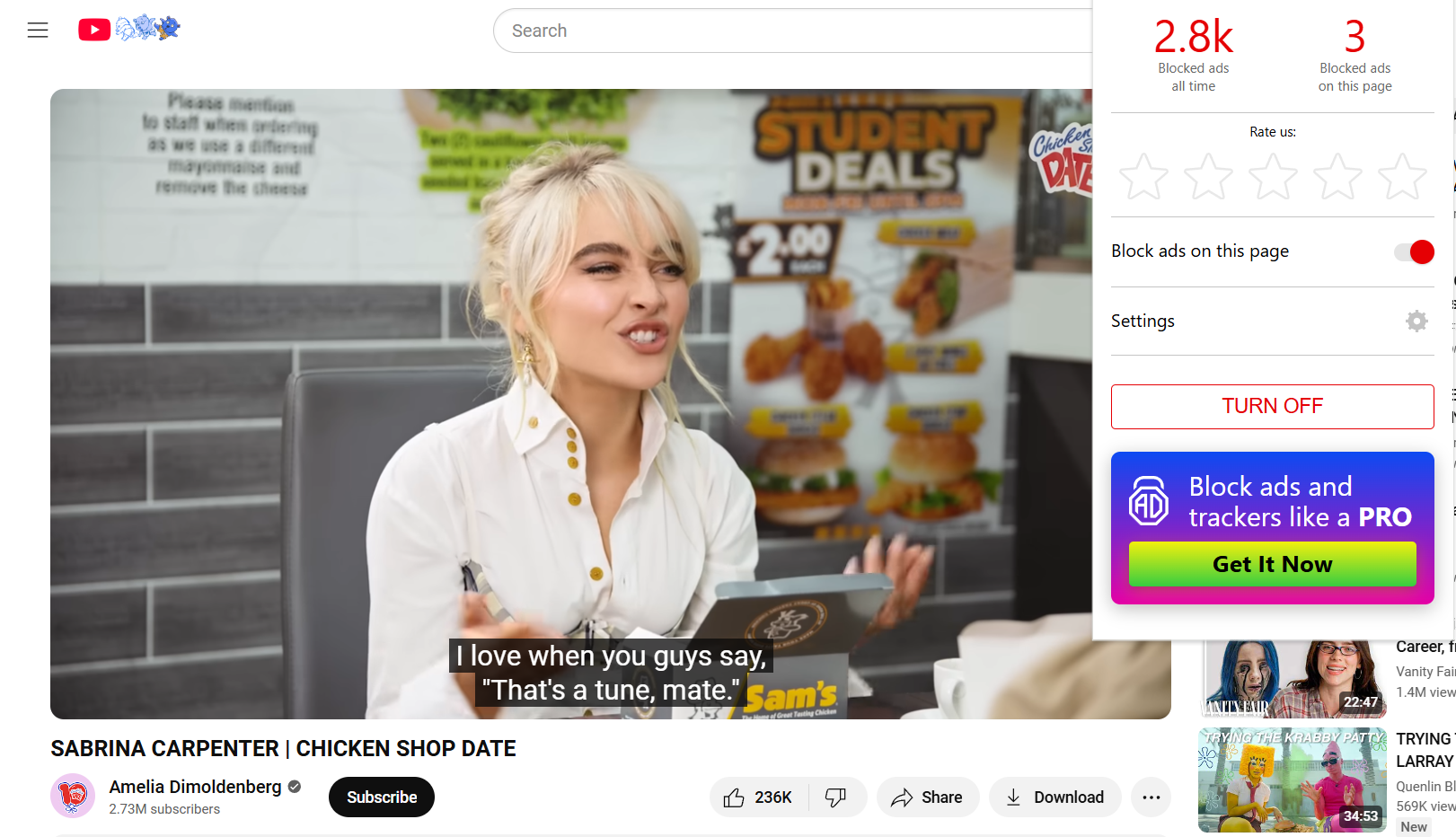The width and height of the screenshot is (1456, 837).
Task: Click the Download button
Action: tap(1054, 797)
